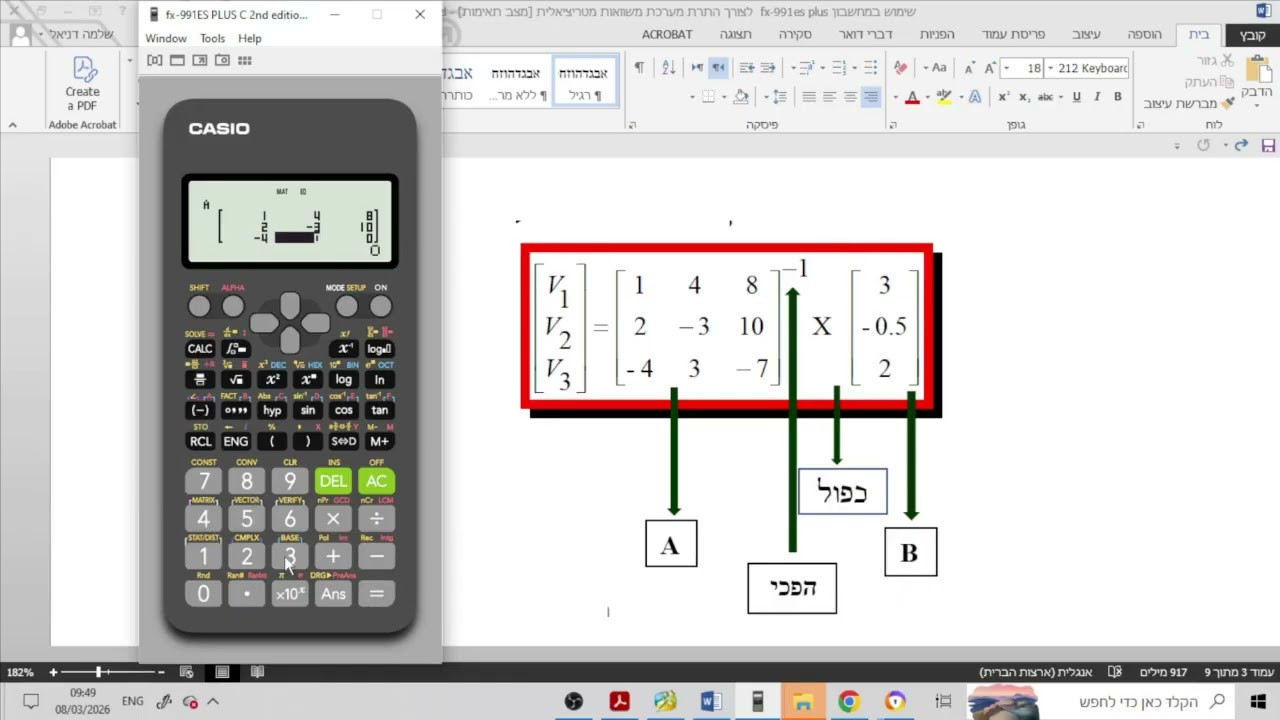Screen dimensions: 1280x720
Task: Tap the cos key on the calculator
Action: pyautogui.click(x=344, y=411)
